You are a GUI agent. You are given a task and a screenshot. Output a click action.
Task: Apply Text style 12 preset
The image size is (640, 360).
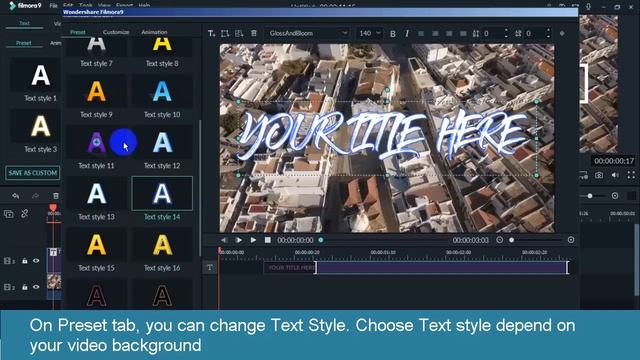click(162, 148)
